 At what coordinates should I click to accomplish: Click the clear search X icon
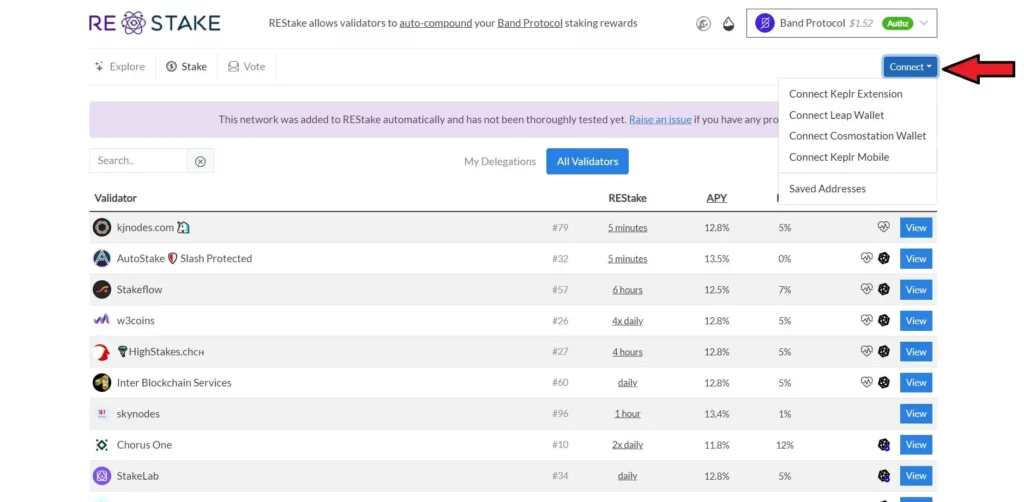coord(200,161)
